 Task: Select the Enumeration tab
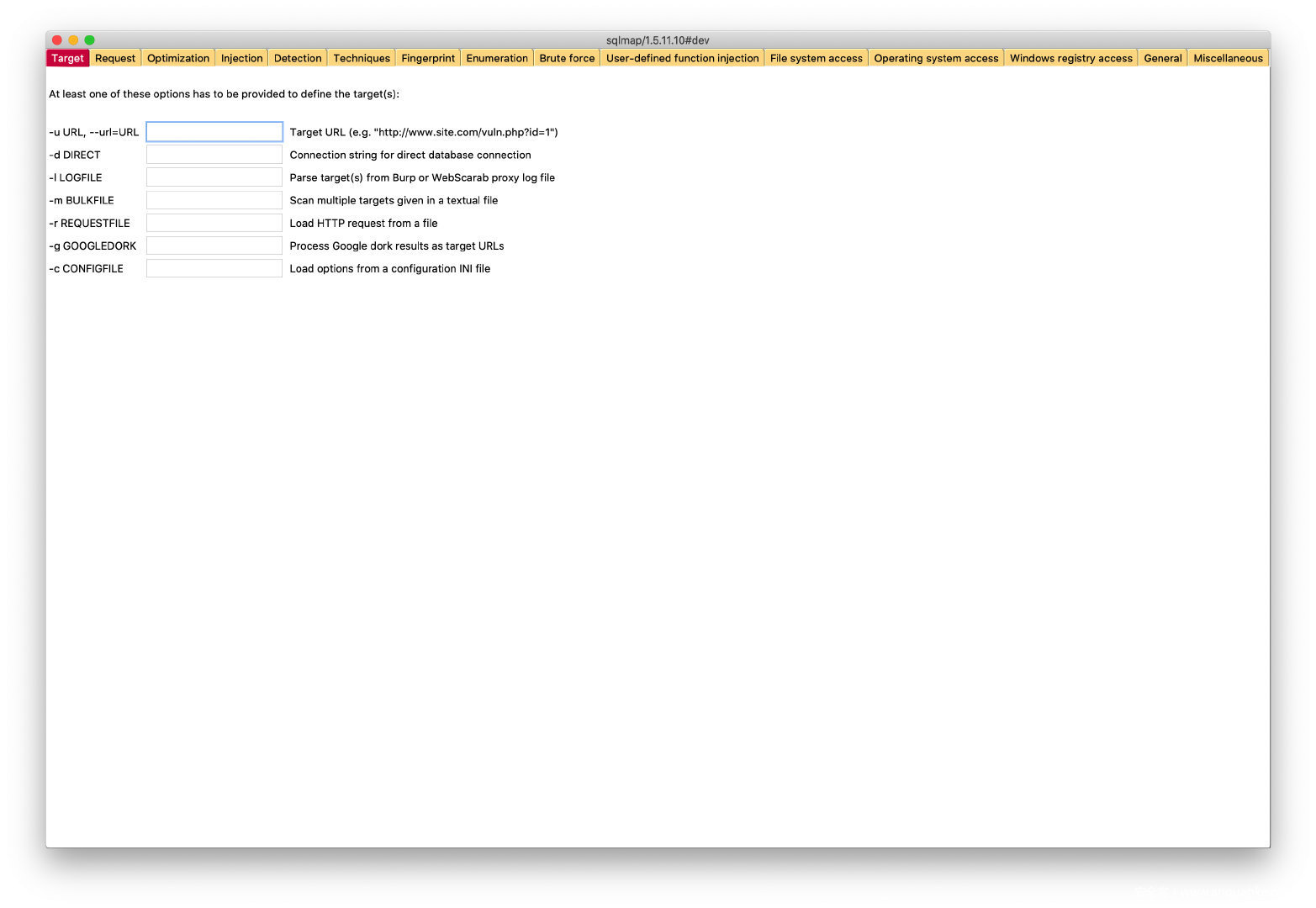coord(496,58)
